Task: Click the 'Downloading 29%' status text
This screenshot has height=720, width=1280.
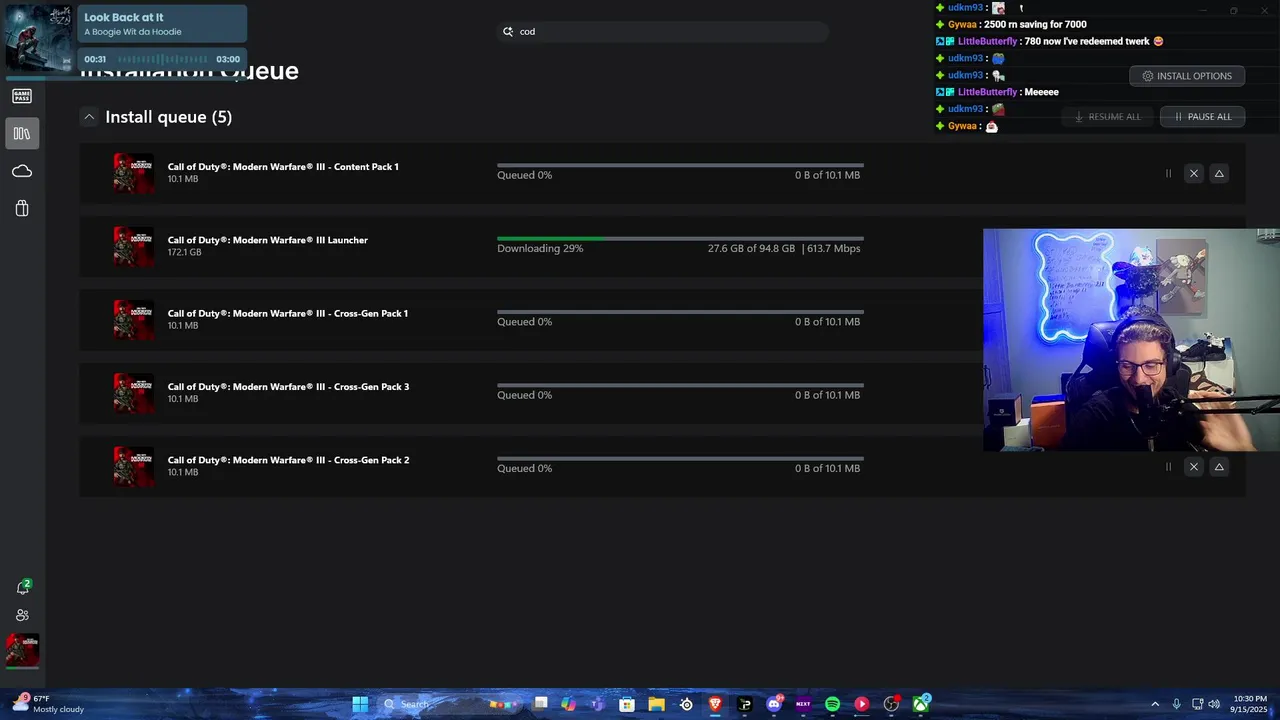Action: (x=540, y=248)
